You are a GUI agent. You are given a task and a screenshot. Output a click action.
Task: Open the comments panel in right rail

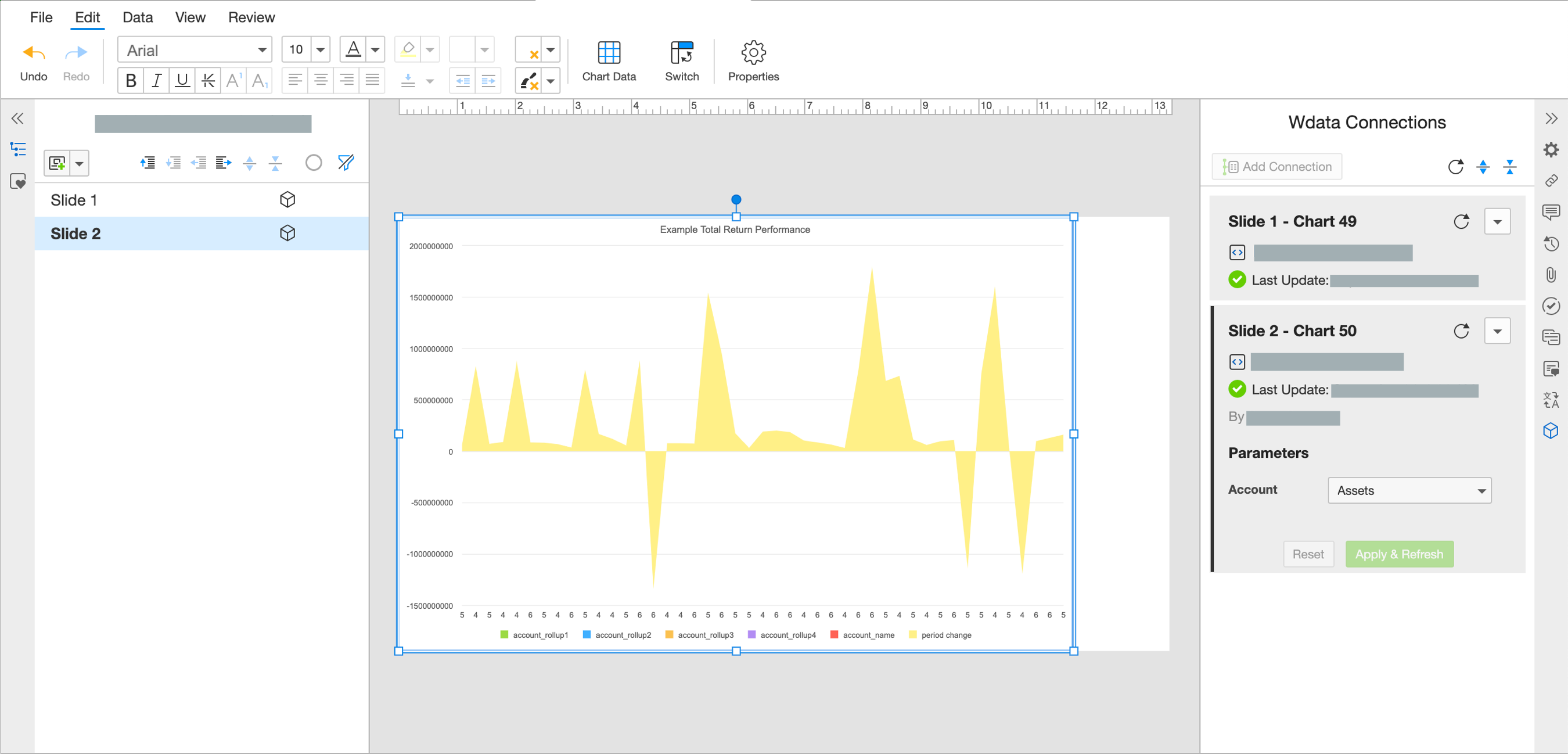point(1551,212)
